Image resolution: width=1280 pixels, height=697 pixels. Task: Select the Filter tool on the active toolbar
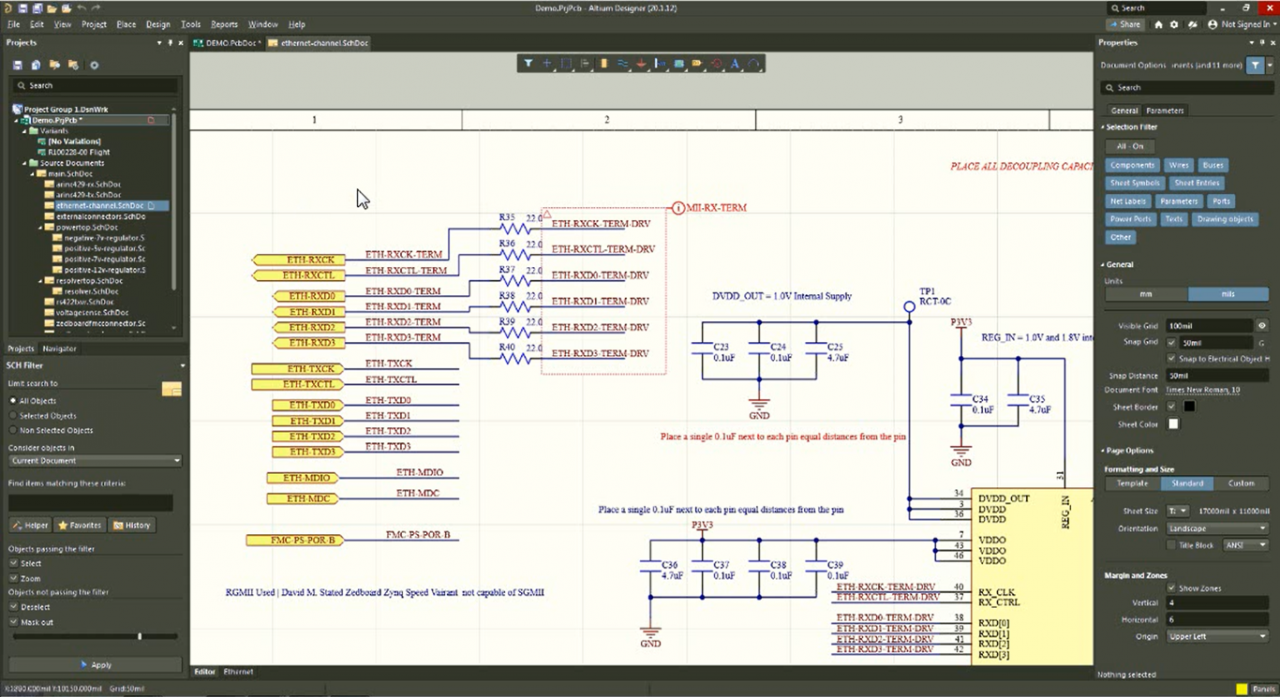[528, 63]
